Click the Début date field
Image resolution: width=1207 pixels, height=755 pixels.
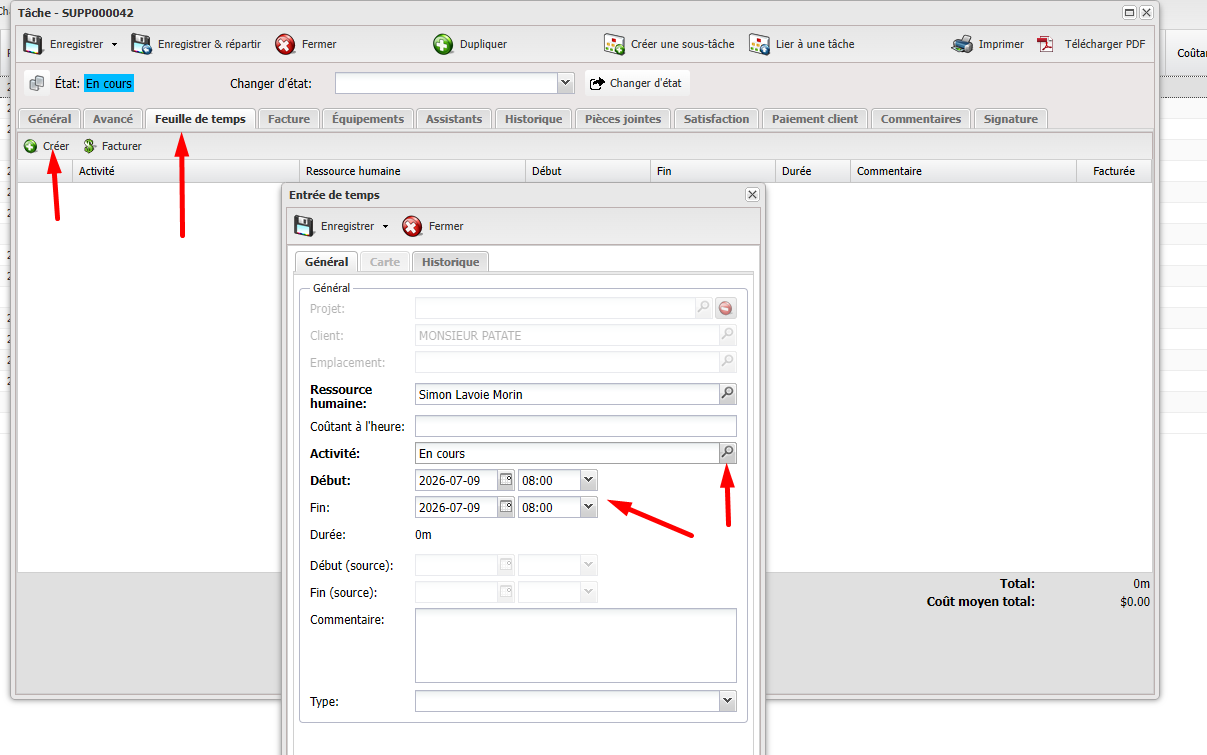pos(456,480)
